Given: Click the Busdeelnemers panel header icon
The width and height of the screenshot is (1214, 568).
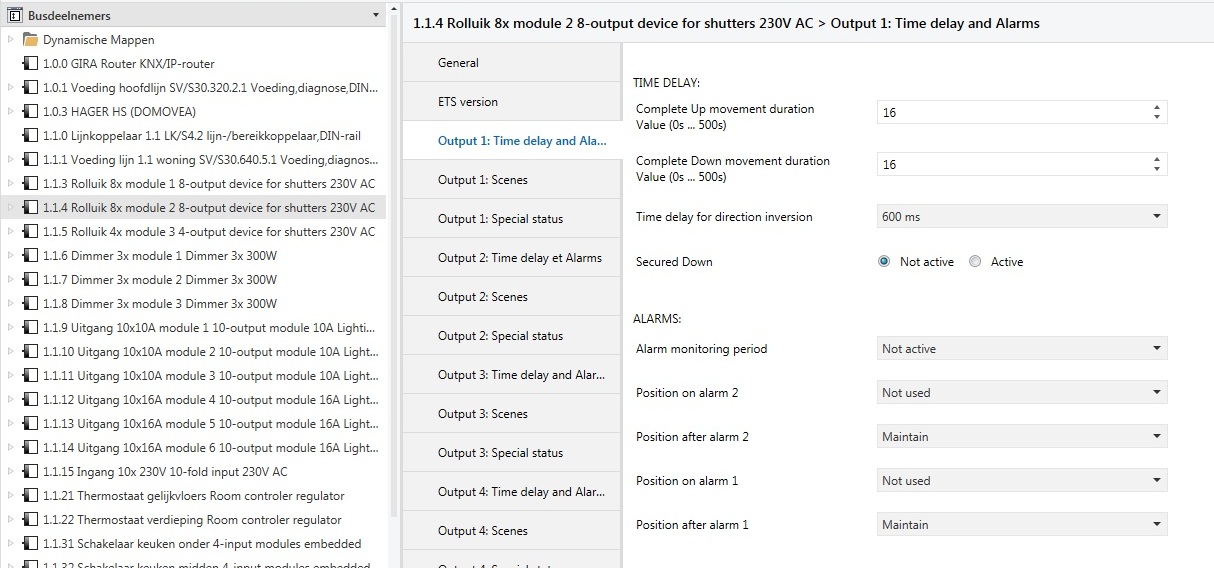Looking at the screenshot, I should (x=14, y=15).
